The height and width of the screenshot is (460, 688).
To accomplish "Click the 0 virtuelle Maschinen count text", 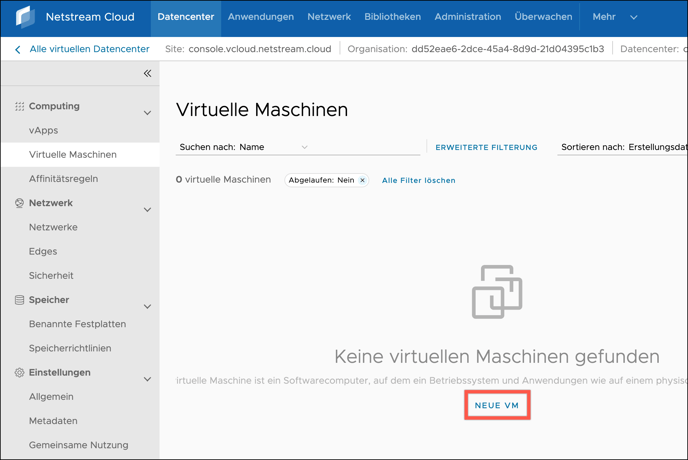I will coord(223,180).
